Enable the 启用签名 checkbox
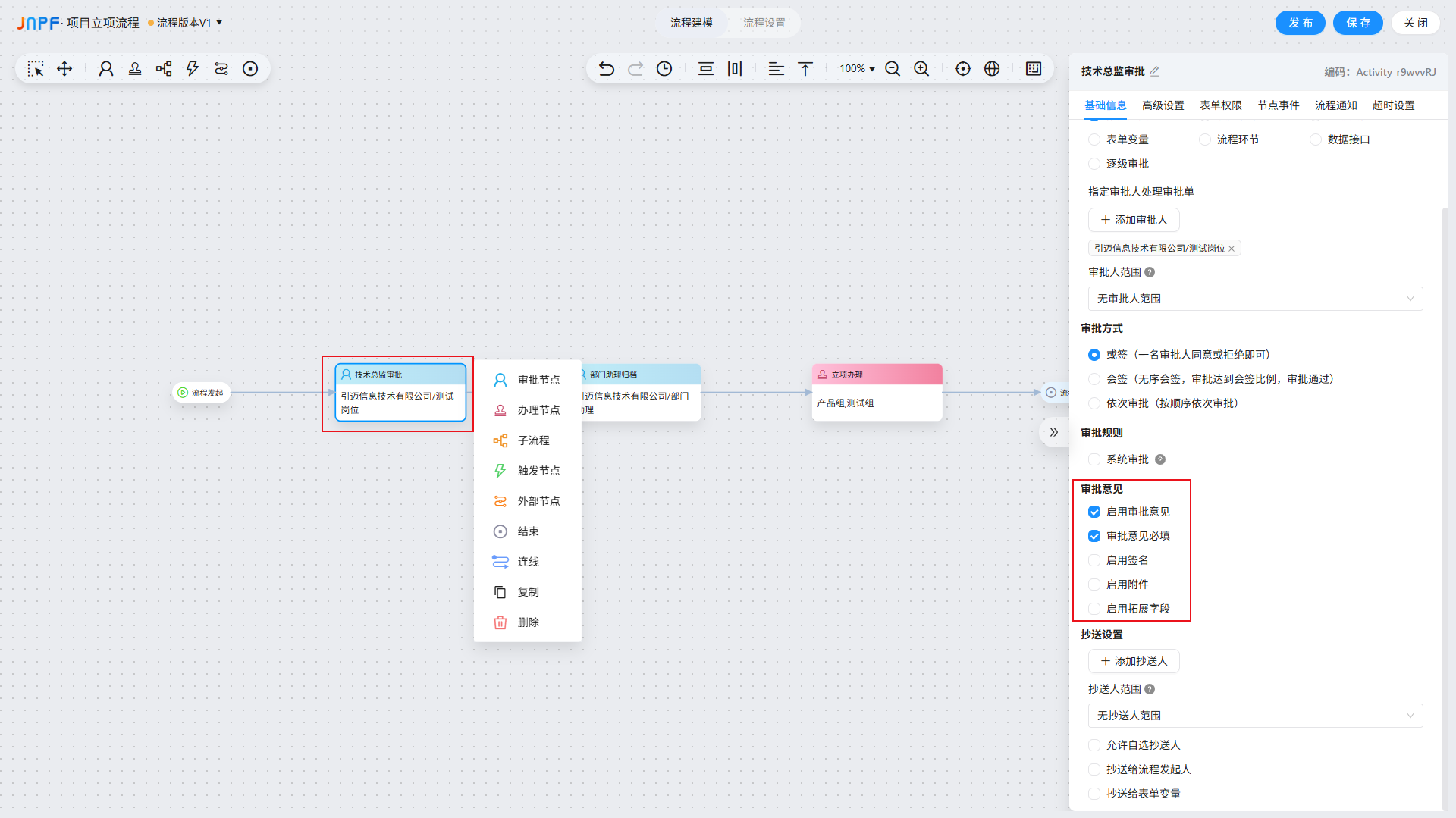 1094,560
